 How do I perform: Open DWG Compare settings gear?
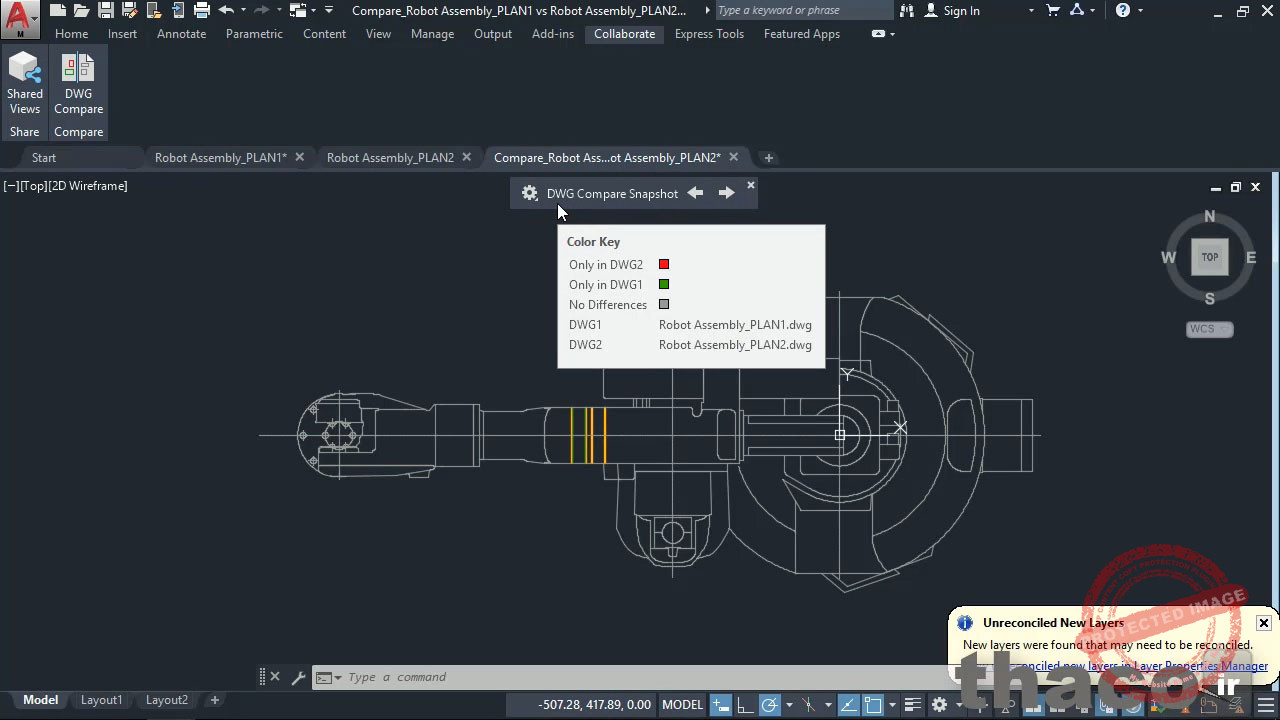[530, 194]
